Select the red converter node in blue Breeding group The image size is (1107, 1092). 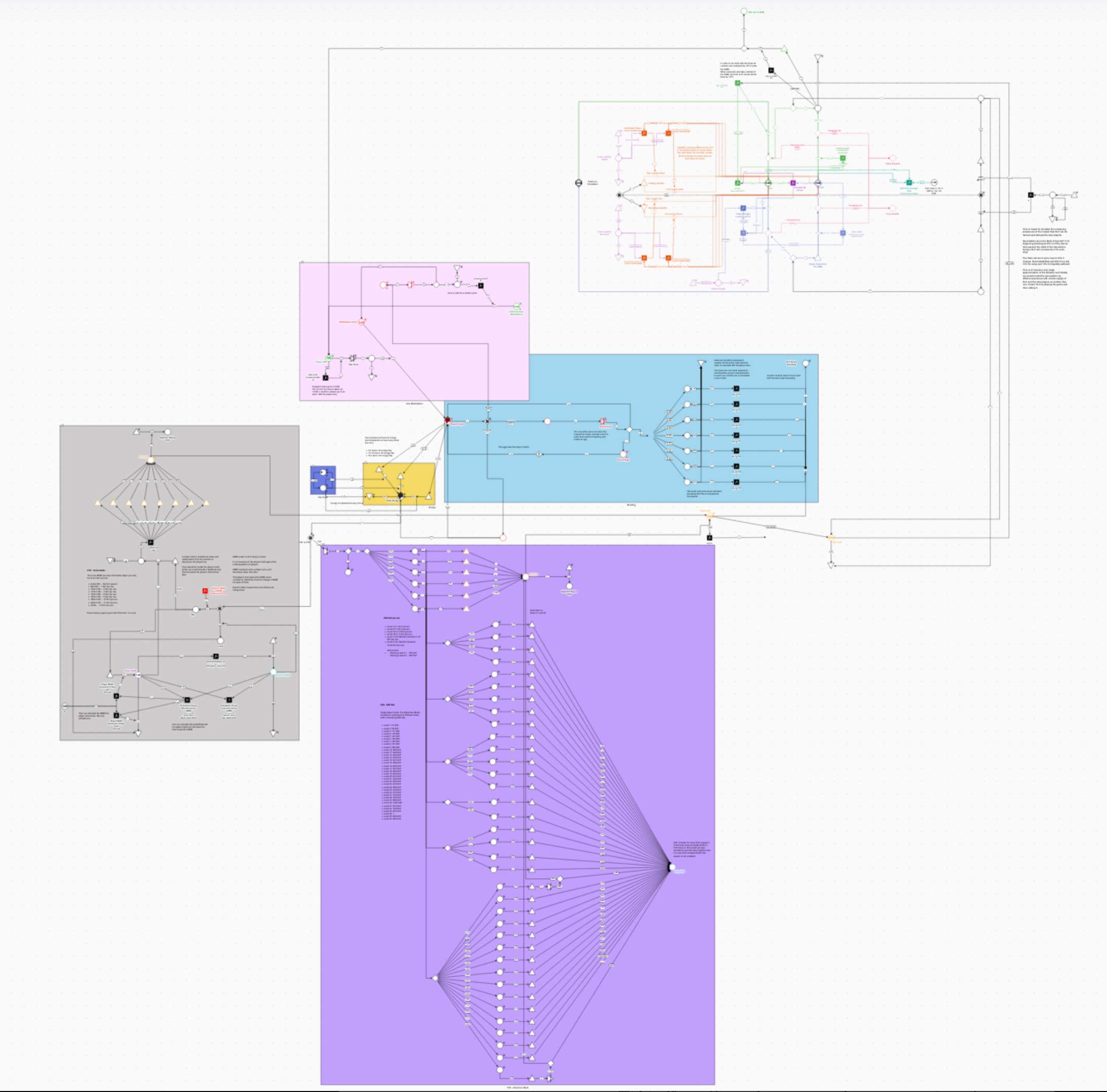point(603,421)
